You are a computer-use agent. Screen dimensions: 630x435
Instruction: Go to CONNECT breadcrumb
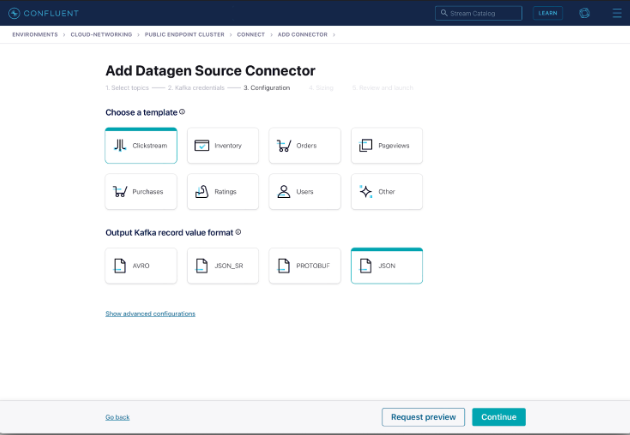pos(251,35)
